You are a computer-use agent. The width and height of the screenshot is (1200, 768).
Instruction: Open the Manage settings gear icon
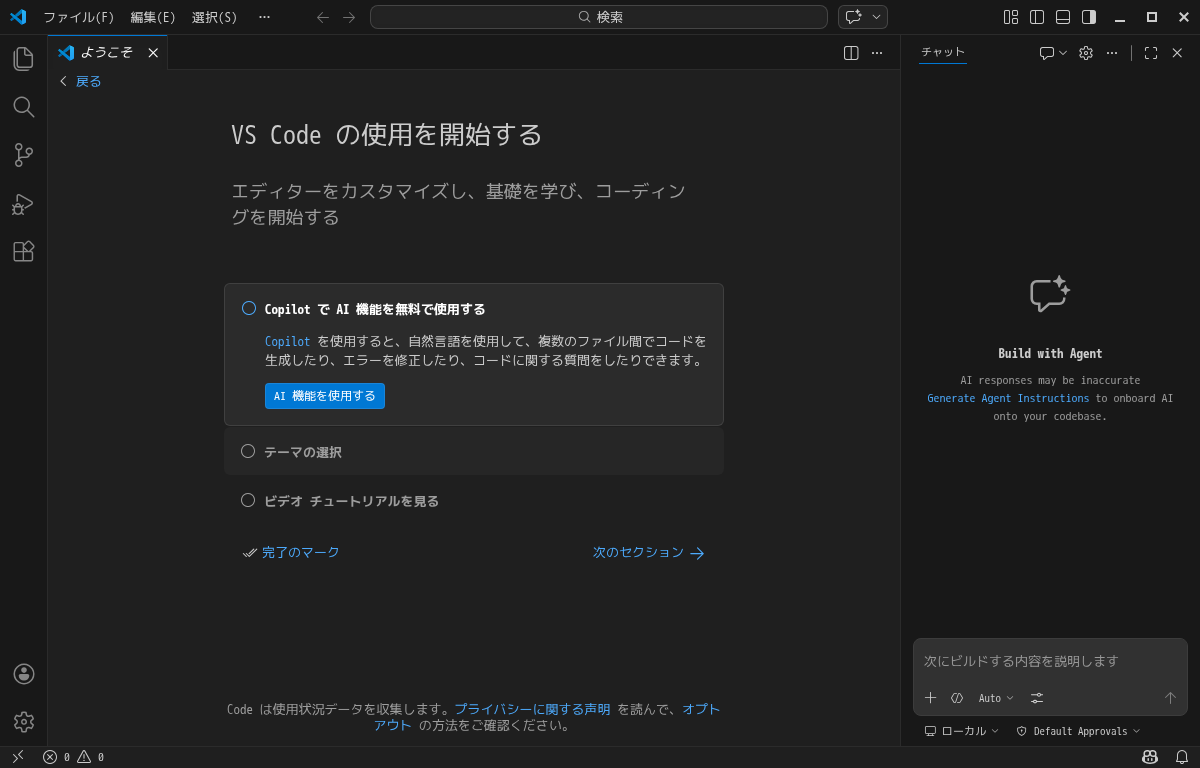coord(23,722)
